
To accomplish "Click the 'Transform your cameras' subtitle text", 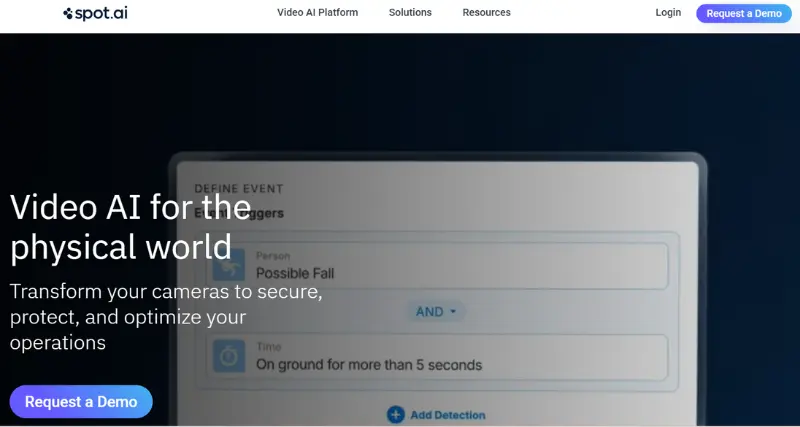I will [165, 317].
